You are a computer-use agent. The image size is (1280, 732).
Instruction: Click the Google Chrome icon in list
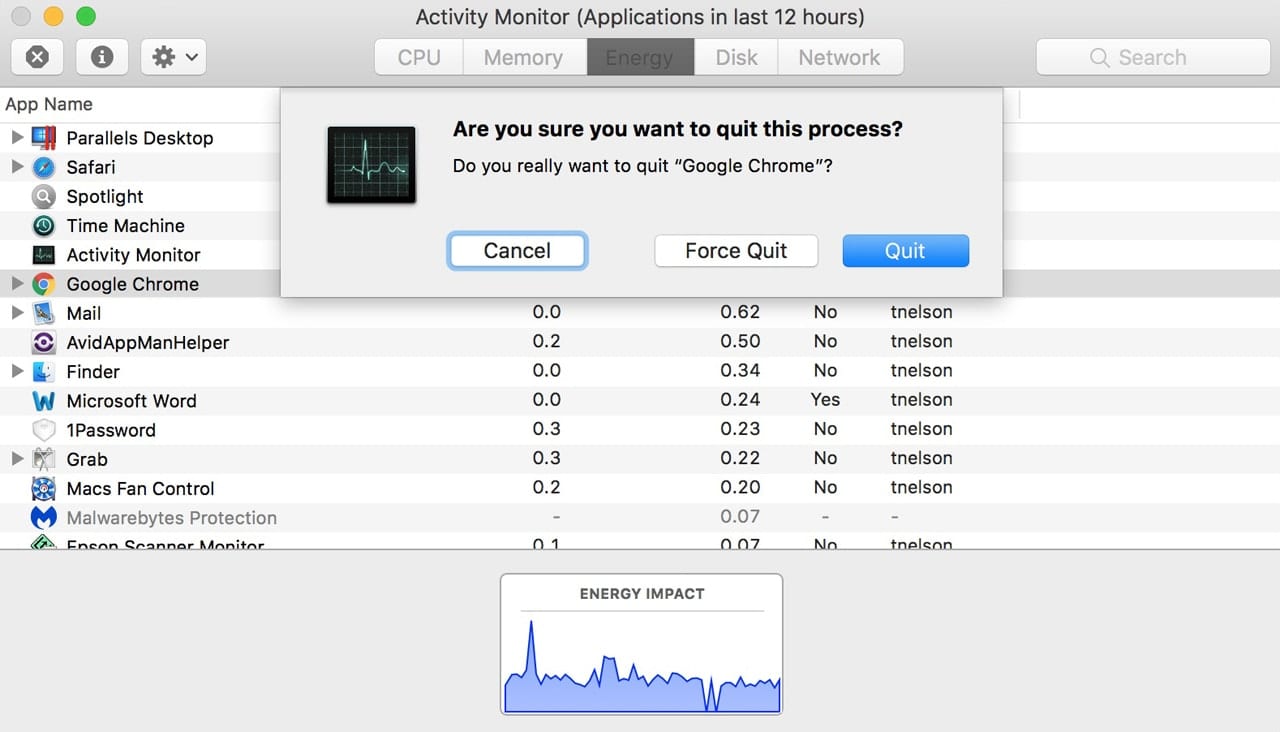43,284
